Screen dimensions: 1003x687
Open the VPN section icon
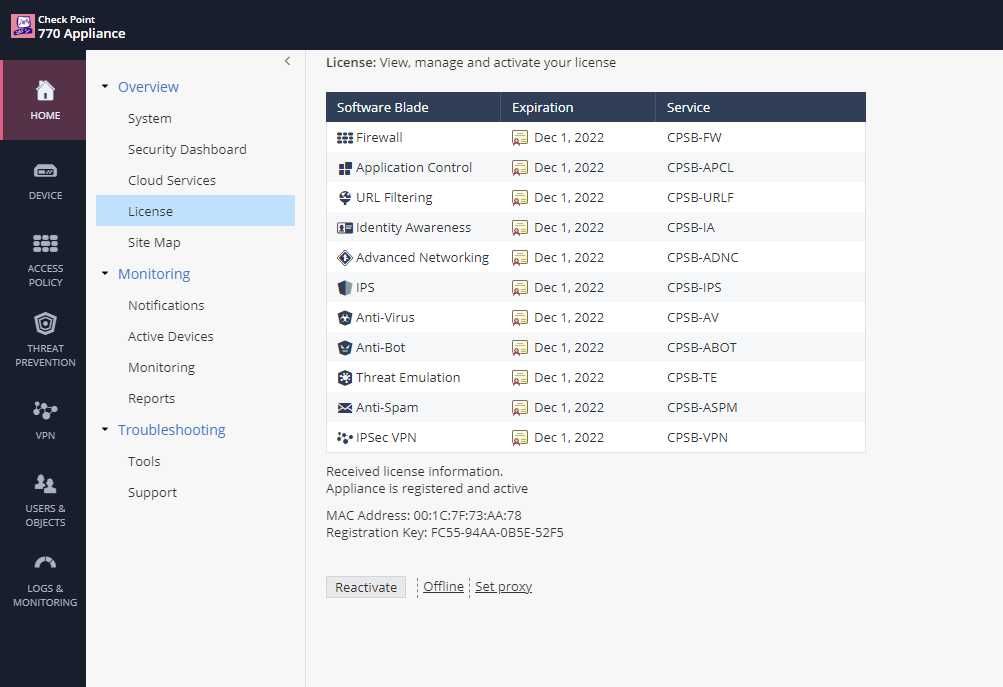coord(45,410)
